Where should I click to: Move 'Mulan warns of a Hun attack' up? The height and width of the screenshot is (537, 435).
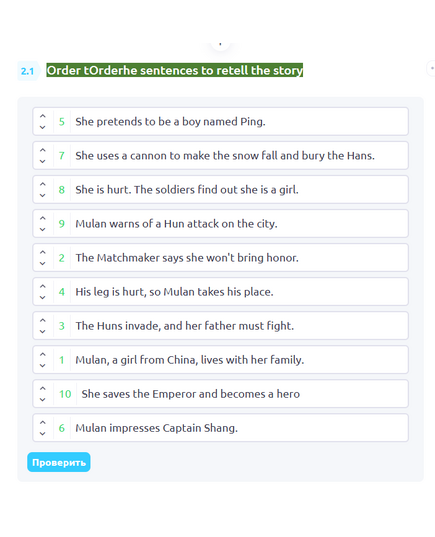(x=42, y=218)
